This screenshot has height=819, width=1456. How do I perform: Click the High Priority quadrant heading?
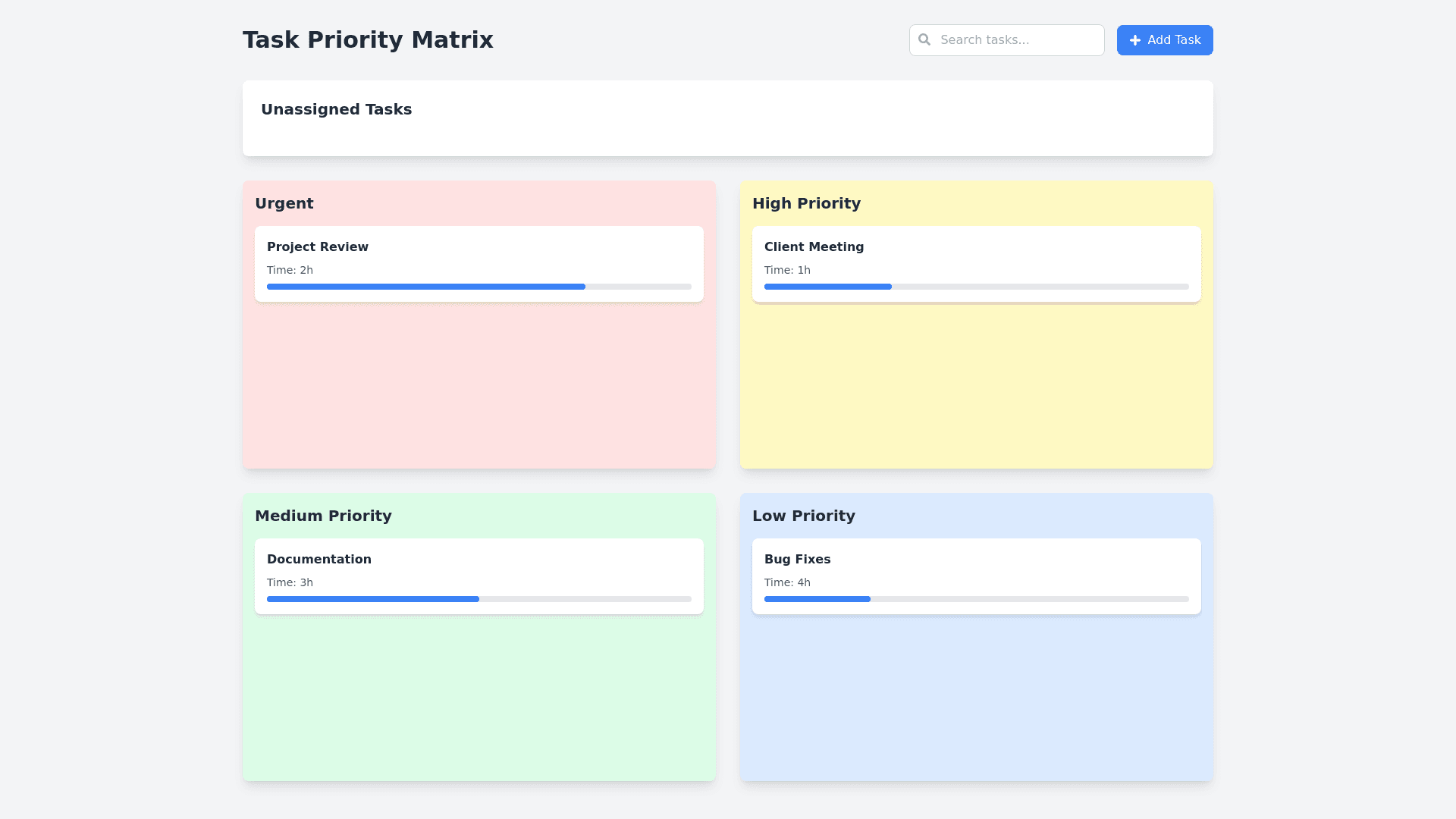coord(806,203)
